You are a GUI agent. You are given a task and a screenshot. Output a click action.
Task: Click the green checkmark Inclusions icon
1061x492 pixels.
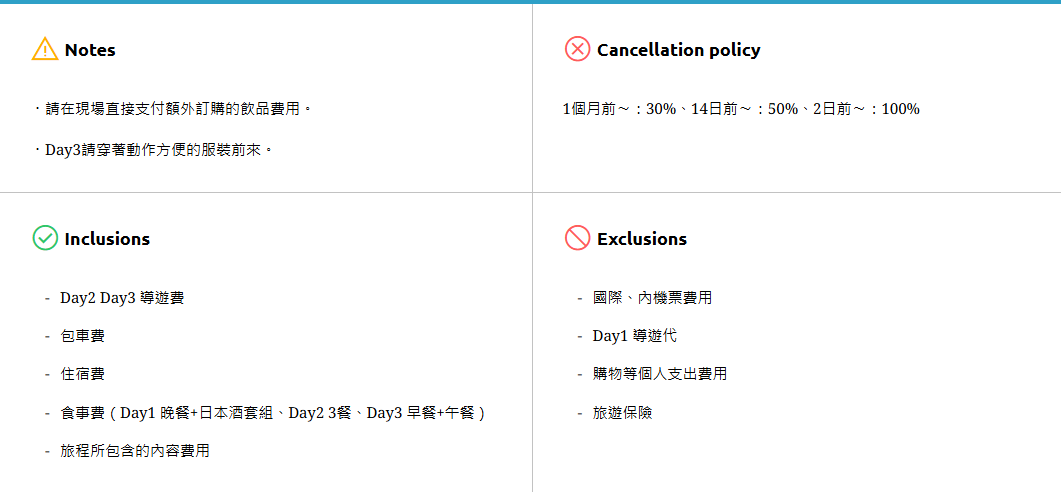[45, 238]
